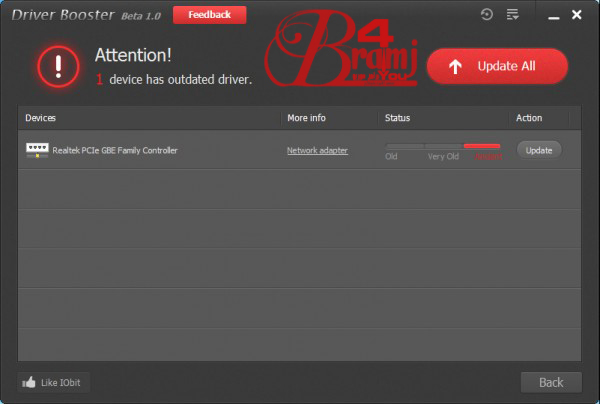Click the More info column header
Viewport: 600px width, 404px height.
tap(307, 118)
